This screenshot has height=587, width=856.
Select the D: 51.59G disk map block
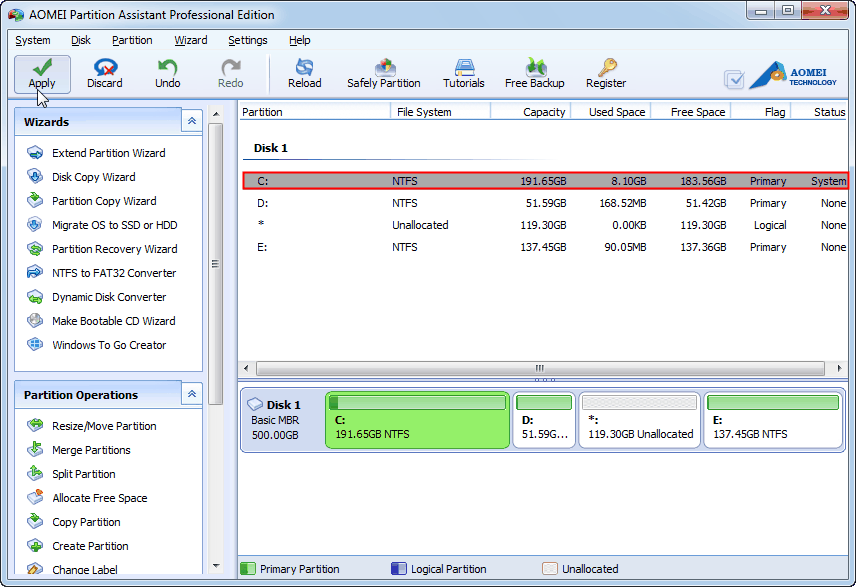(544, 420)
